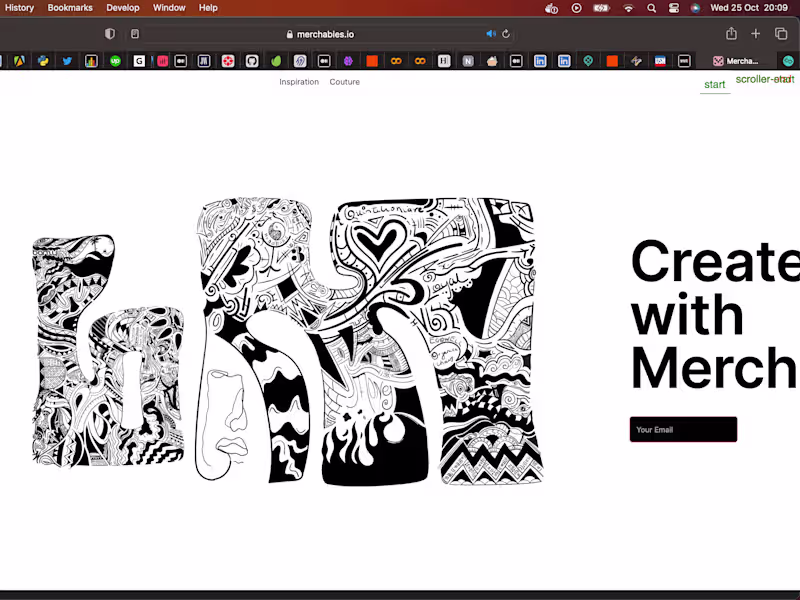Click the reload page icon in address bar
This screenshot has width=800, height=600.
click(506, 33)
